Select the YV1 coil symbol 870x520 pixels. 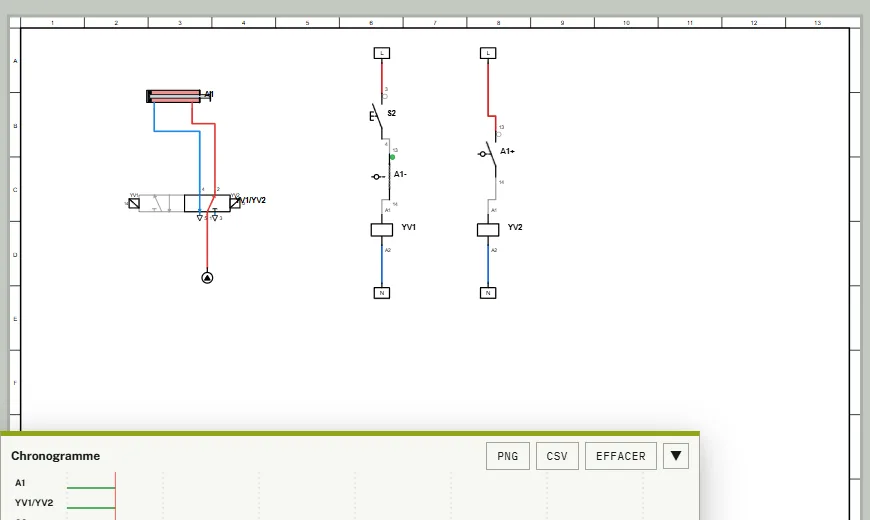tap(382, 230)
